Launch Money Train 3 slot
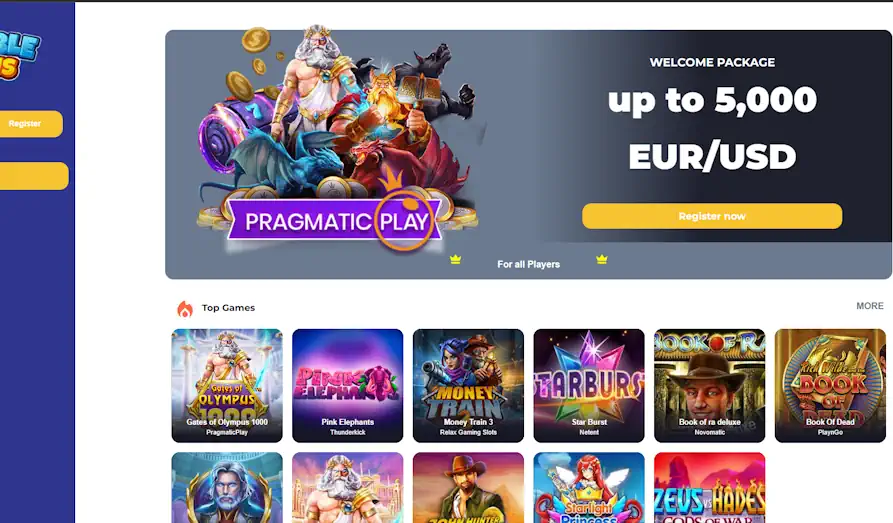893x523 pixels. point(468,385)
